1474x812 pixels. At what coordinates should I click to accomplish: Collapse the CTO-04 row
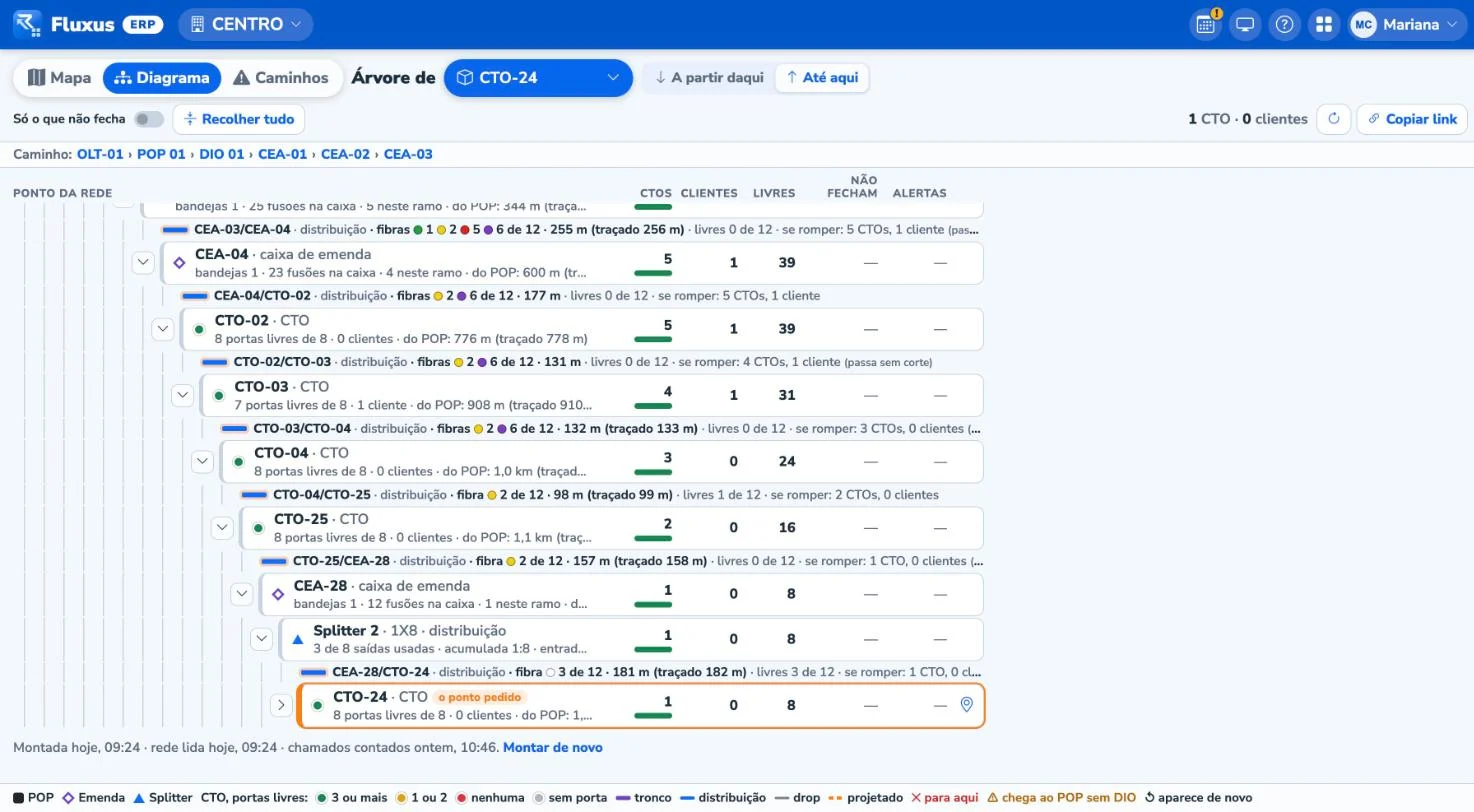point(202,461)
